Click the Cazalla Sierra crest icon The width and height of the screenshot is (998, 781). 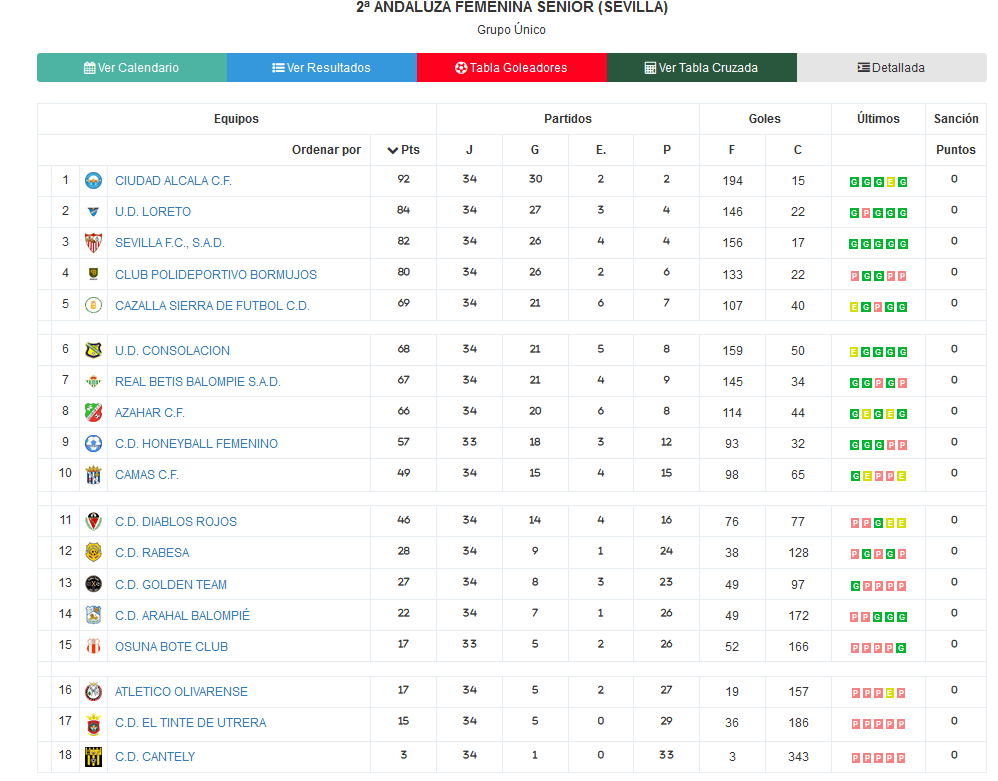click(94, 306)
